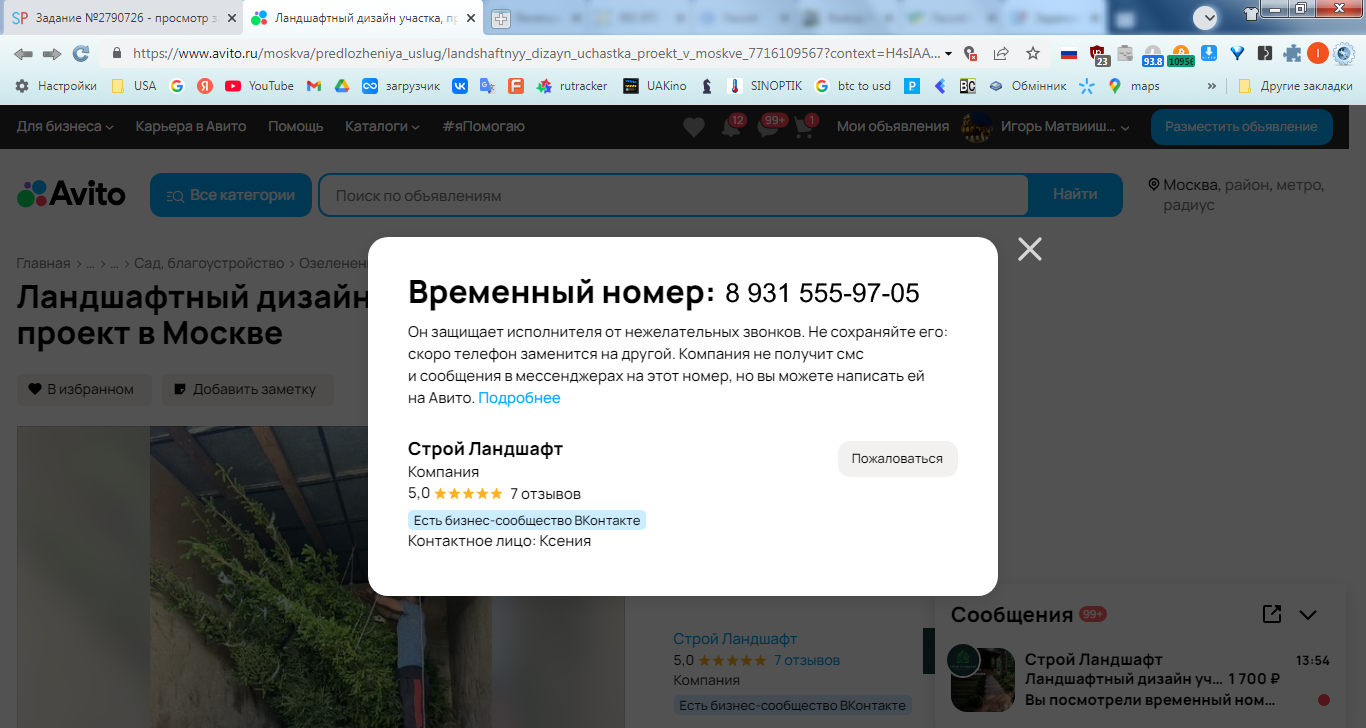
Task: Open the Gmail bookmark icon
Action: click(314, 86)
